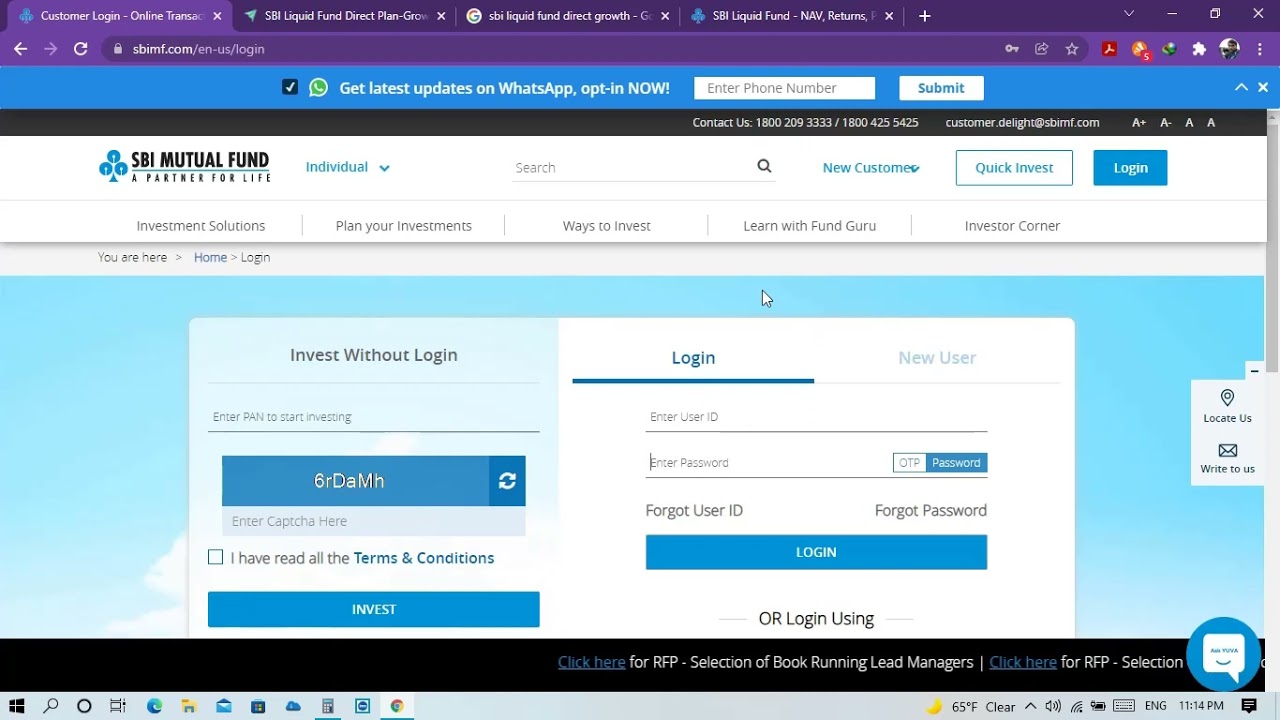Open Adobe Acrobat extension
The height and width of the screenshot is (720, 1280).
coord(1109,48)
